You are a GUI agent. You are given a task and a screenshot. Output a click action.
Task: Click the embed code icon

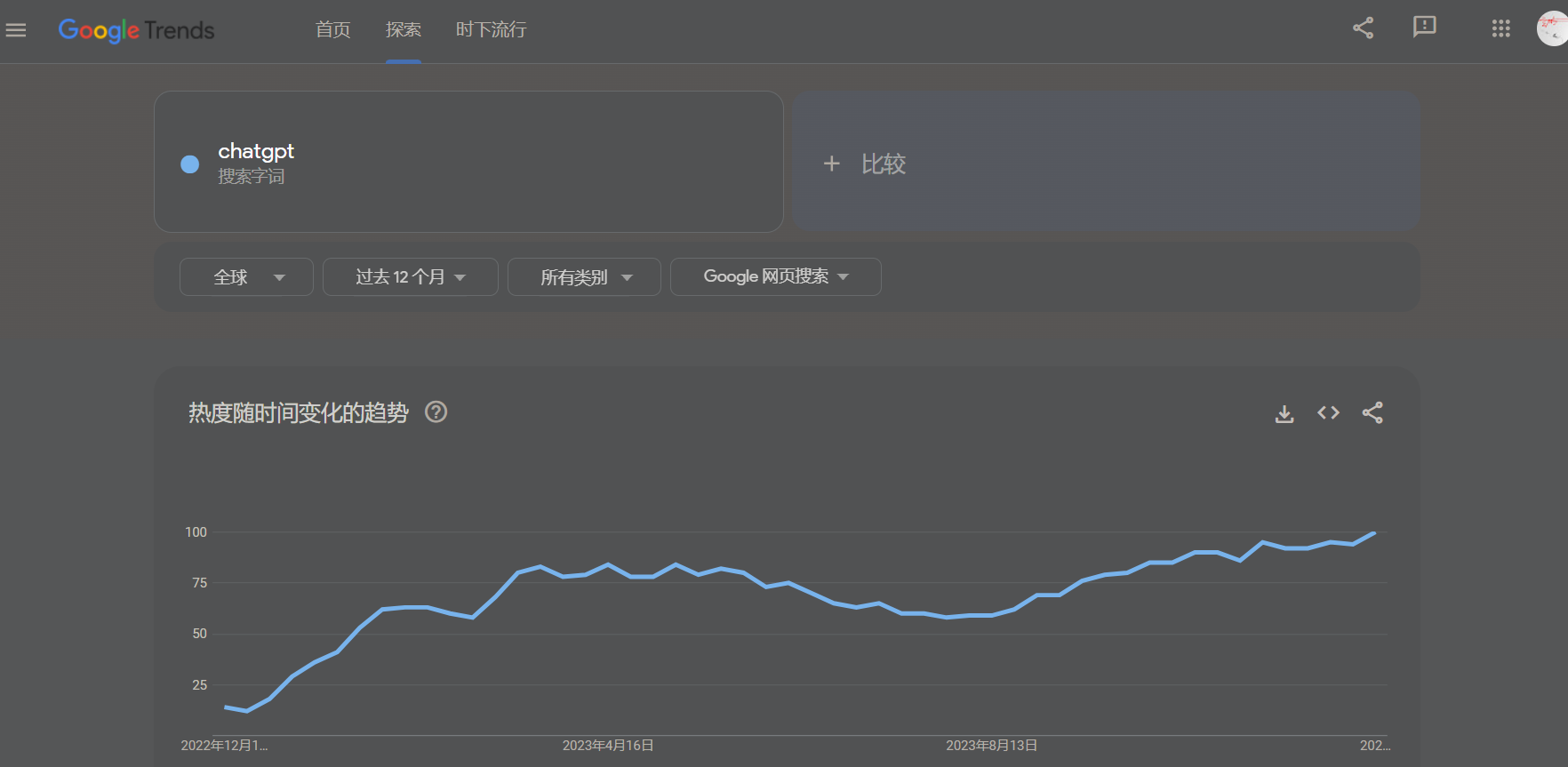[x=1328, y=412]
